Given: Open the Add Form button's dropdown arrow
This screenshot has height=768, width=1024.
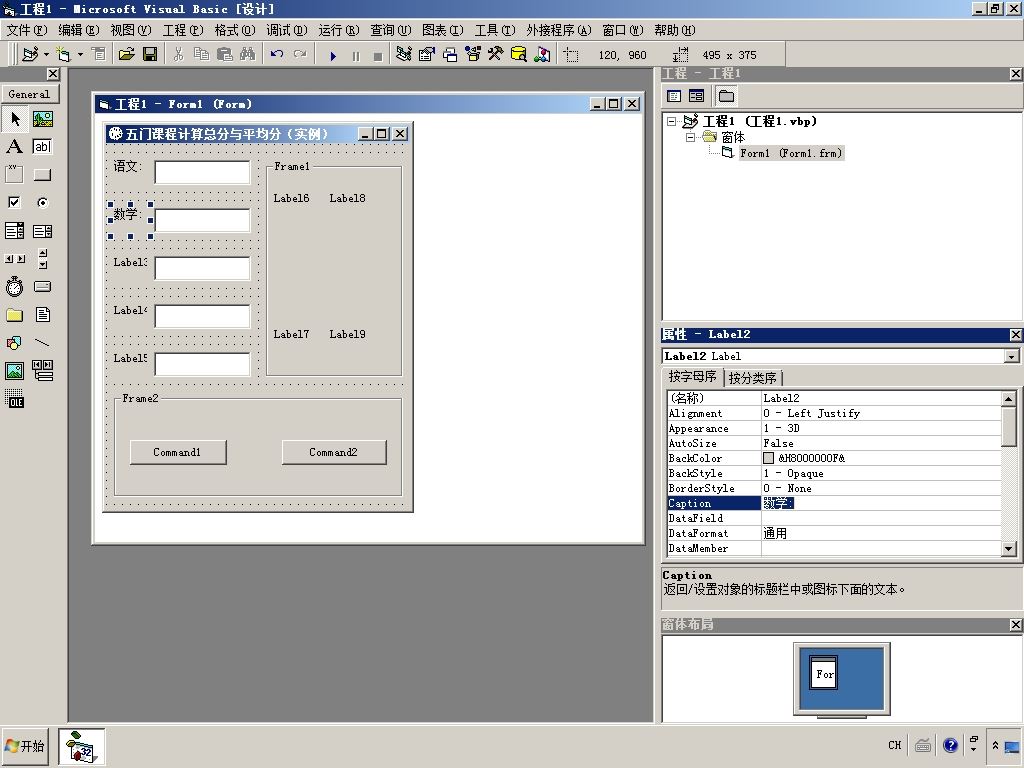Looking at the screenshot, I should (80, 54).
